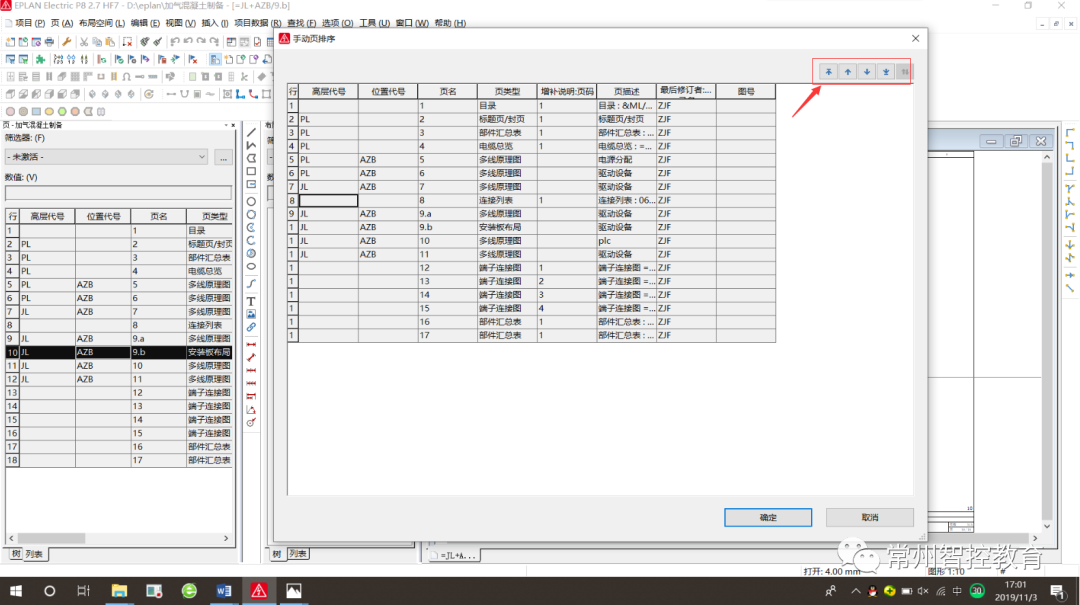Select the hyperlink tool
The height and width of the screenshot is (605, 1080).
pyautogui.click(x=251, y=327)
